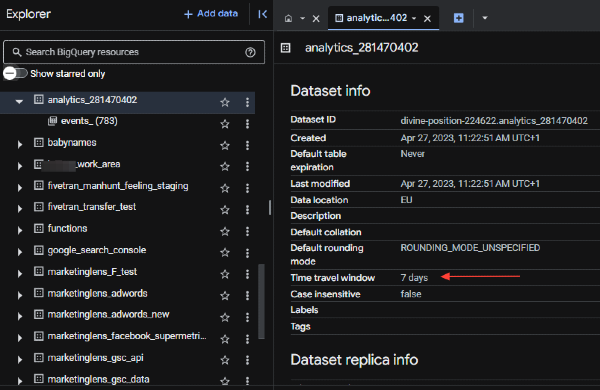
Task: Click the Add data button
Action: pyautogui.click(x=211, y=14)
